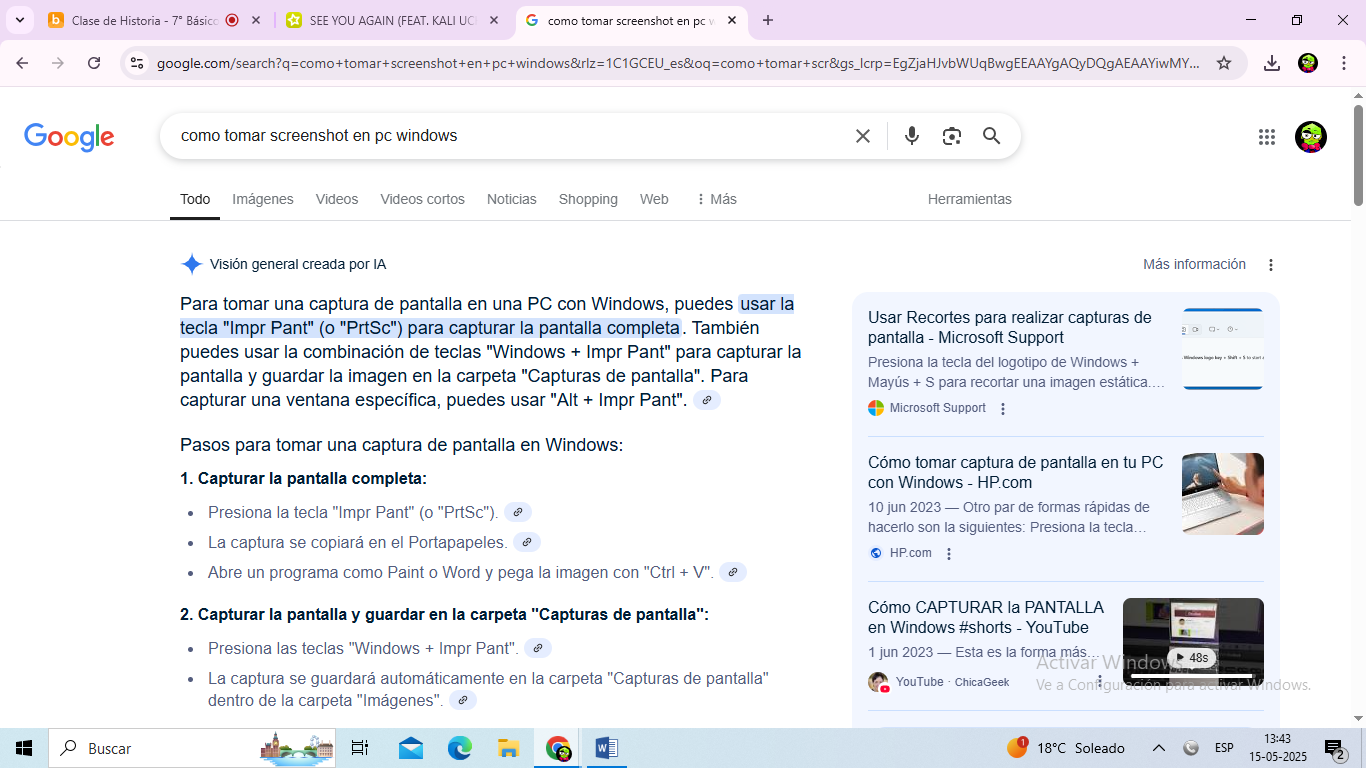Open source link after "Windows + Impr Pant" bullet

[x=538, y=648]
